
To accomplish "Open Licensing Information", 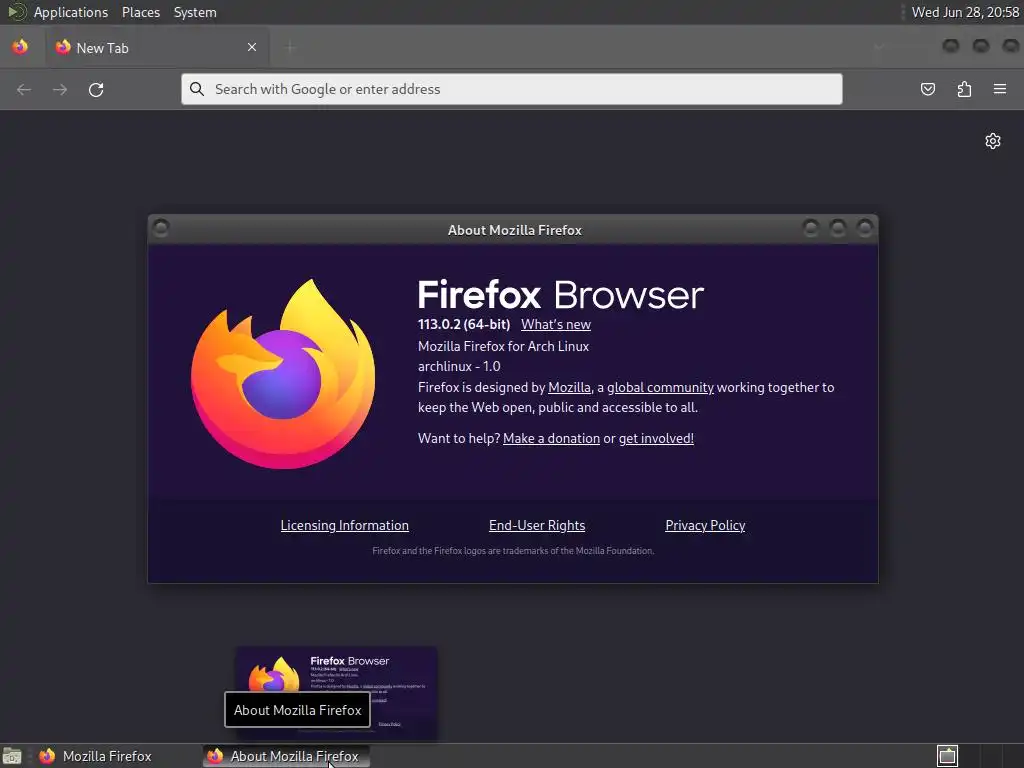I will pos(345,525).
